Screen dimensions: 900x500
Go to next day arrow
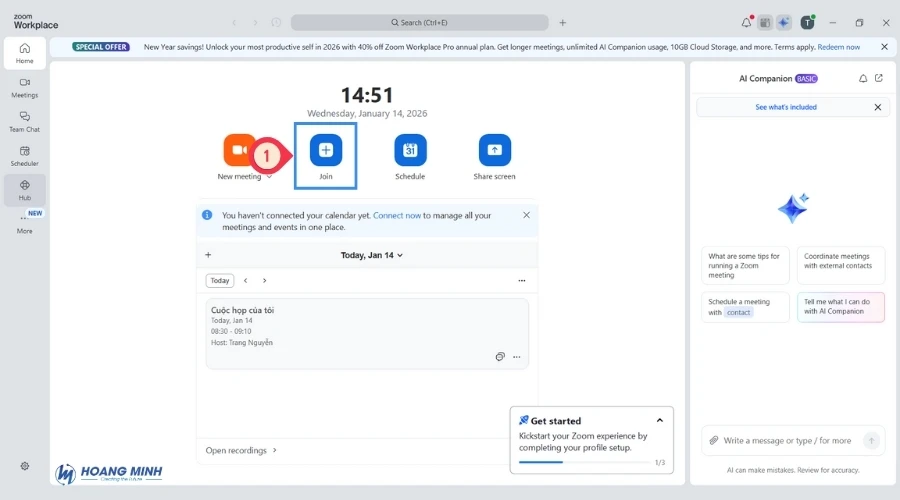pos(265,281)
